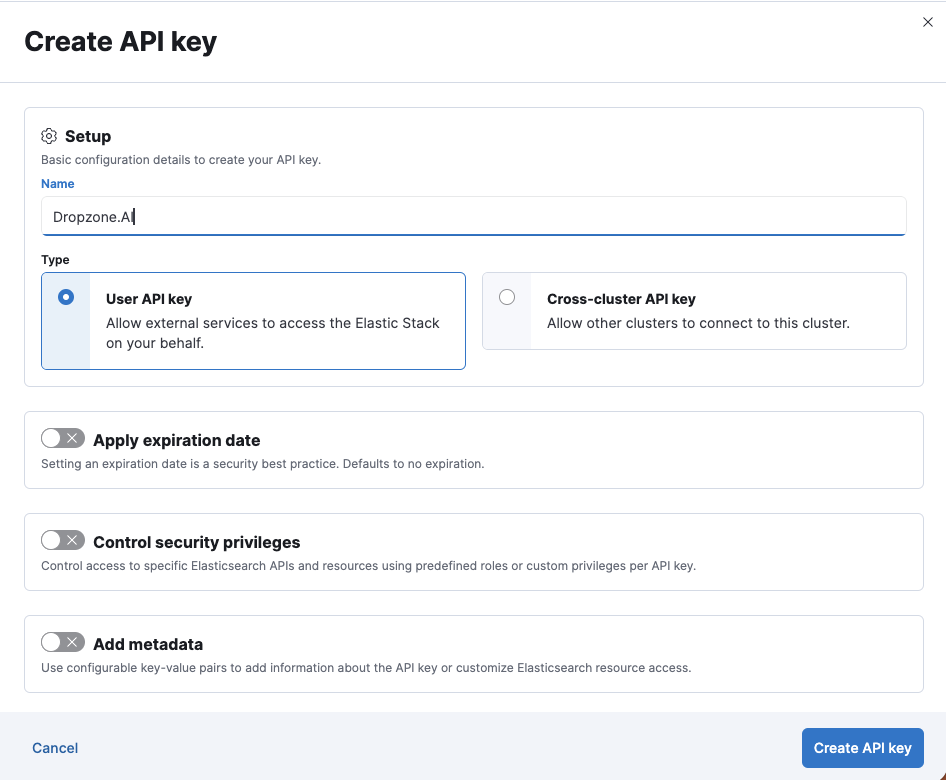The height and width of the screenshot is (780, 946).
Task: Click the Cross-cluster API key card description
Action: 698,323
